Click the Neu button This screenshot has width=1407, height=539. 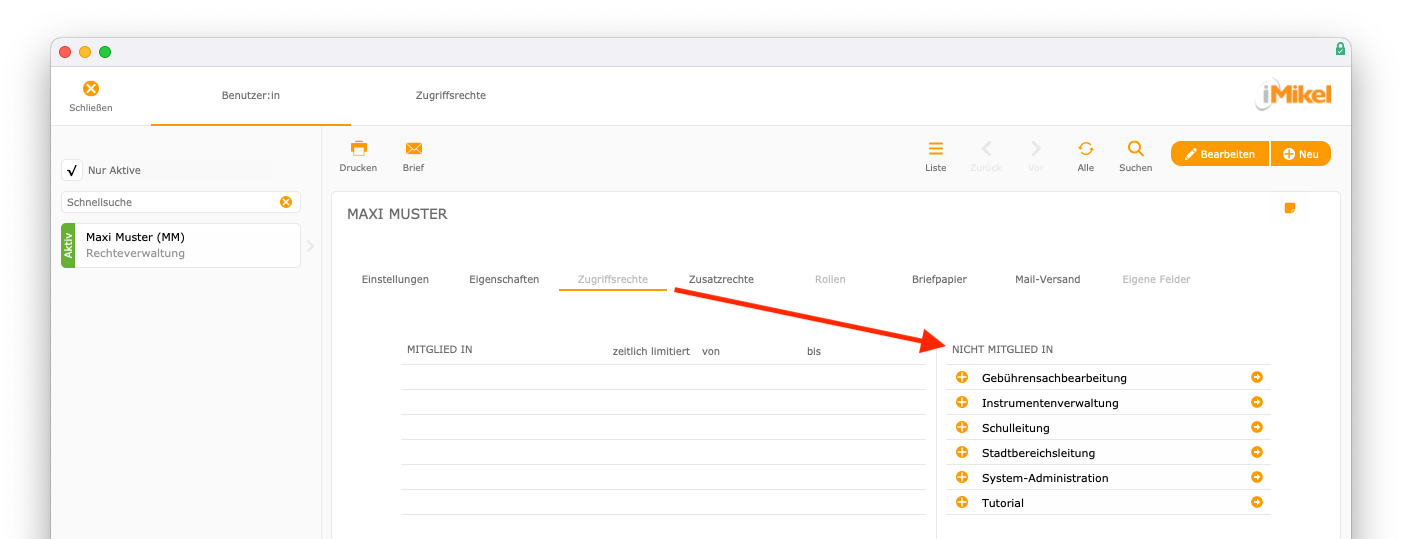click(1301, 154)
